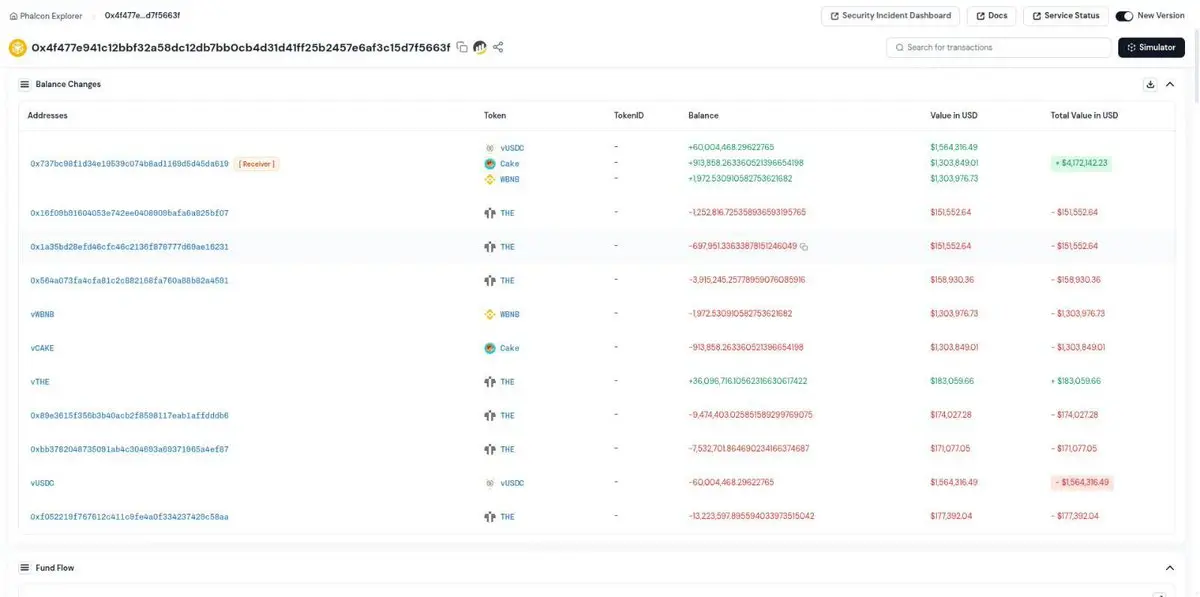Image resolution: width=1200 pixels, height=597 pixels.
Task: Click the THE token icon in 0xbb3782 row
Action: [490, 449]
